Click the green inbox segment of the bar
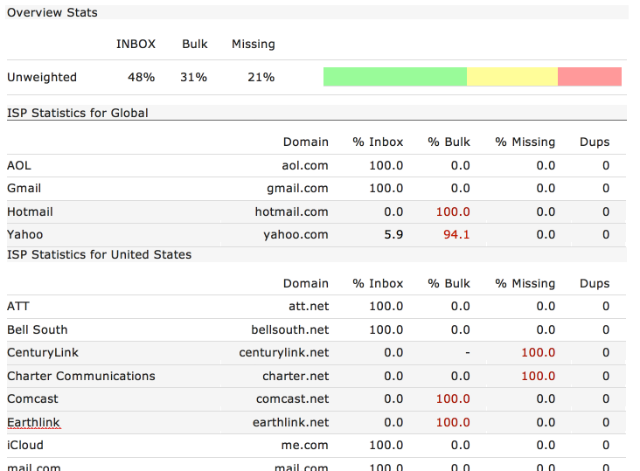The height and width of the screenshot is (471, 640). [395, 77]
